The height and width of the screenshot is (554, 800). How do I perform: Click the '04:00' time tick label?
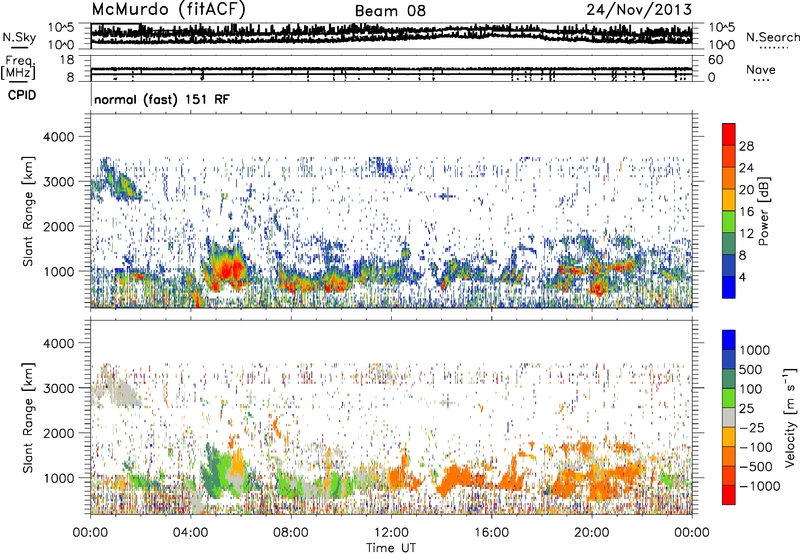coord(190,533)
